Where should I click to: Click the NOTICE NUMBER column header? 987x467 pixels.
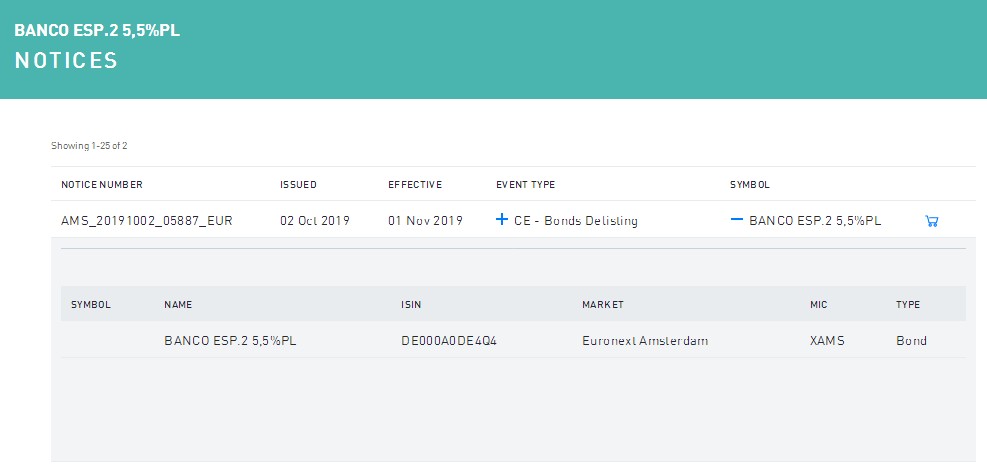click(102, 185)
